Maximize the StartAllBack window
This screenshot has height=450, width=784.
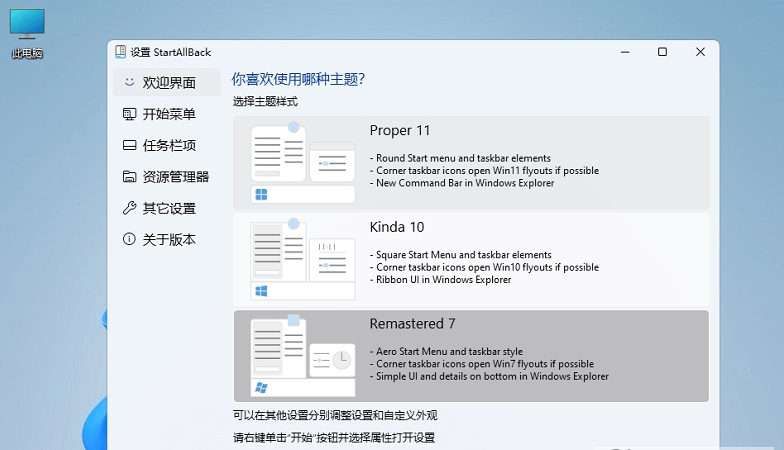[x=662, y=52]
